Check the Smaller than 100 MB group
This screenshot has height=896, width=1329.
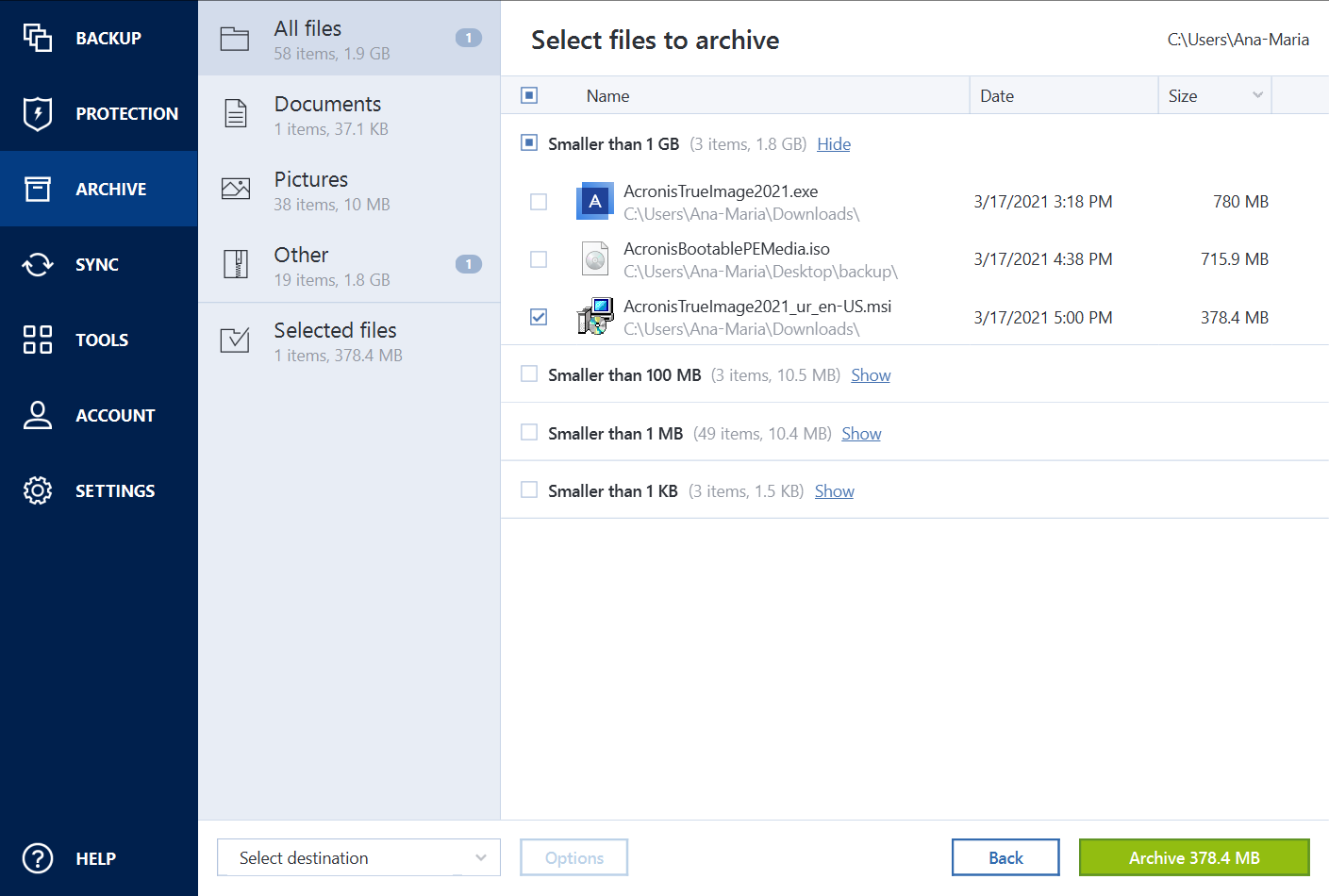pos(529,373)
